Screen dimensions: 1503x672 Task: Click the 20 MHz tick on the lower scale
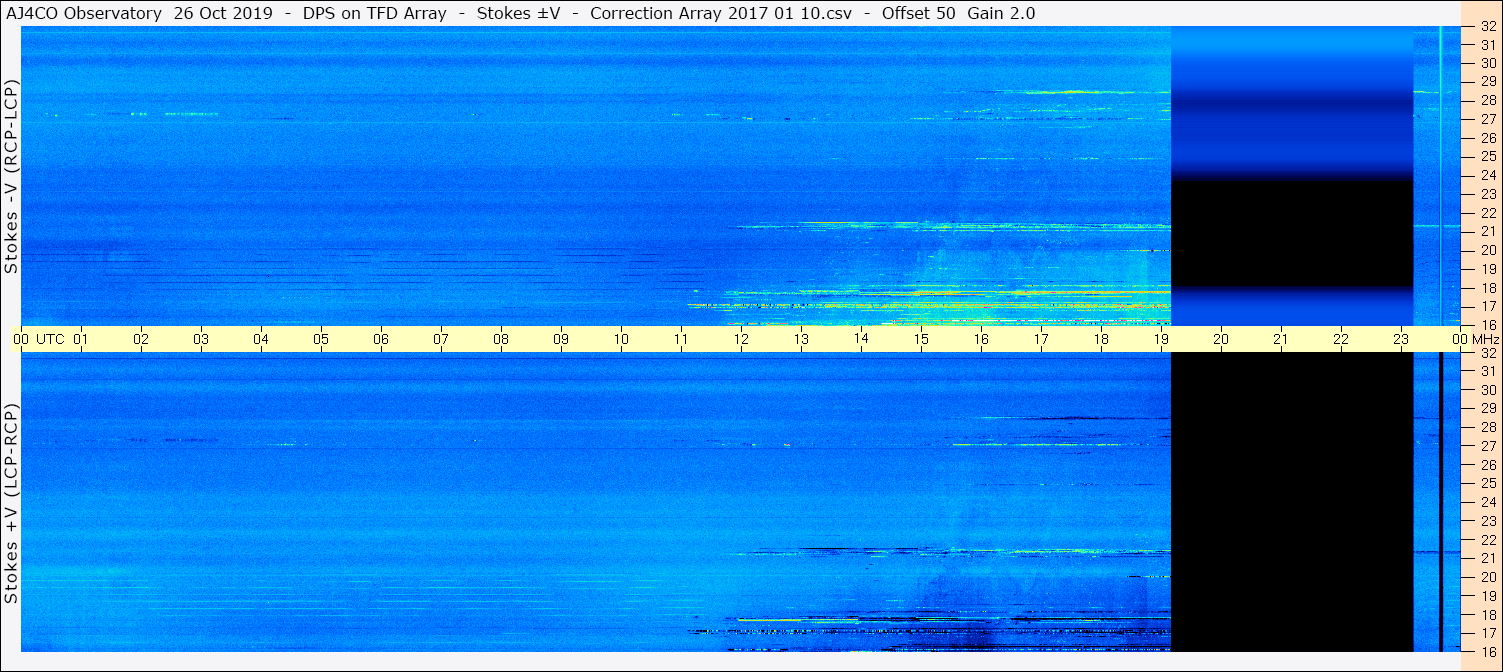click(1488, 577)
